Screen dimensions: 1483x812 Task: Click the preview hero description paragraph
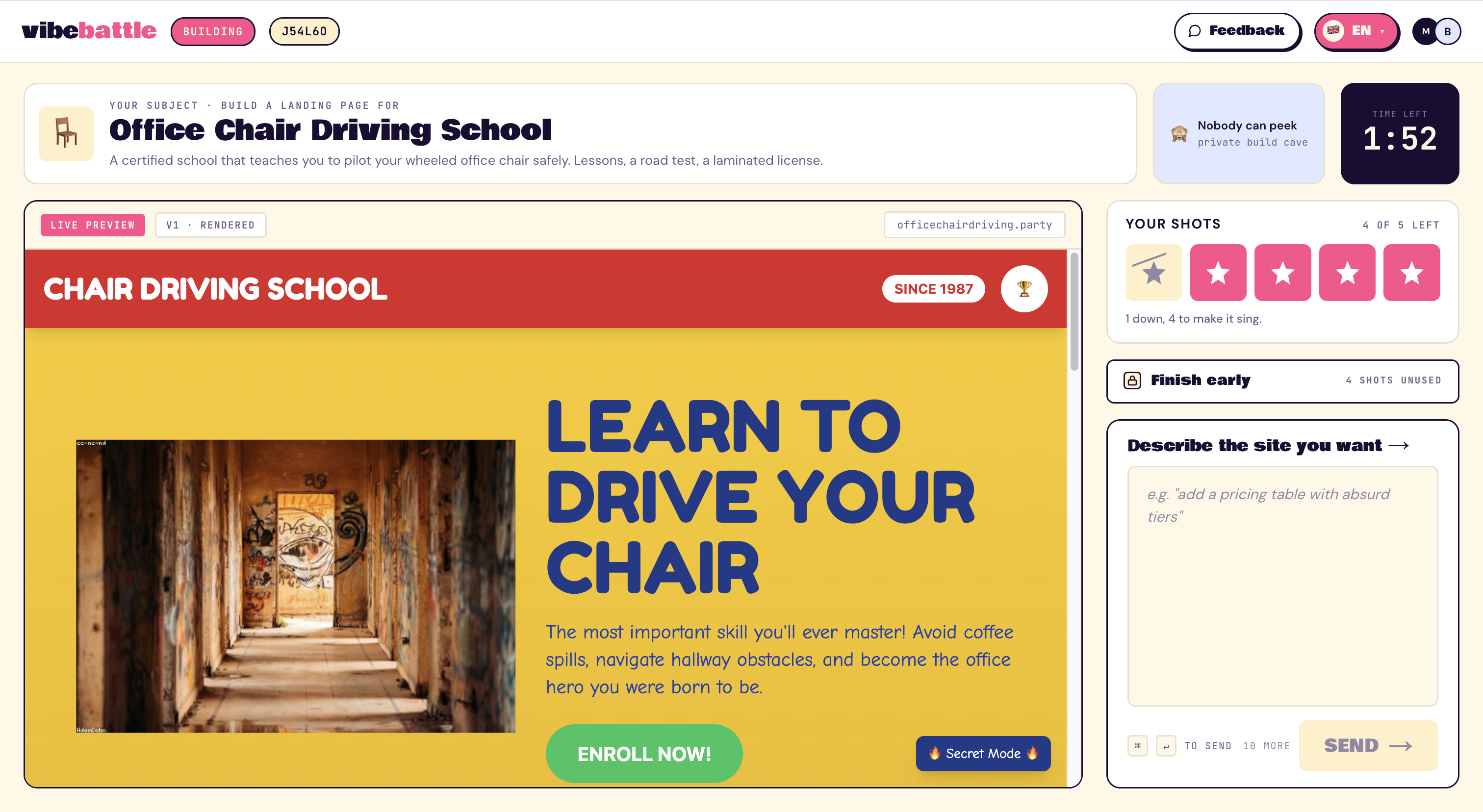[779, 660]
